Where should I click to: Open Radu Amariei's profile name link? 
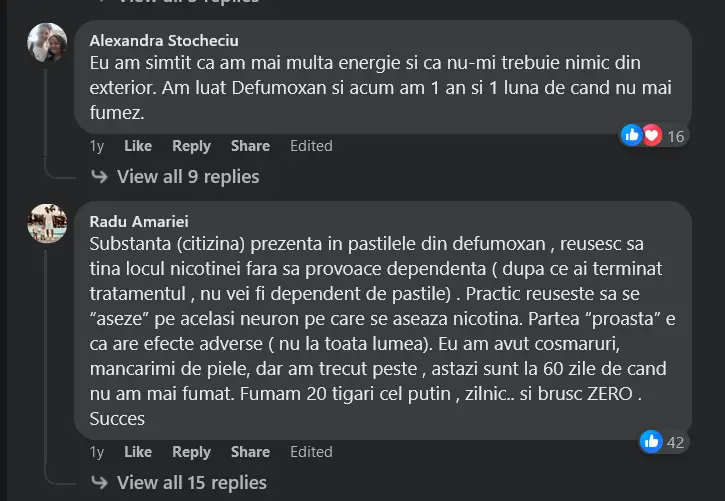139,221
